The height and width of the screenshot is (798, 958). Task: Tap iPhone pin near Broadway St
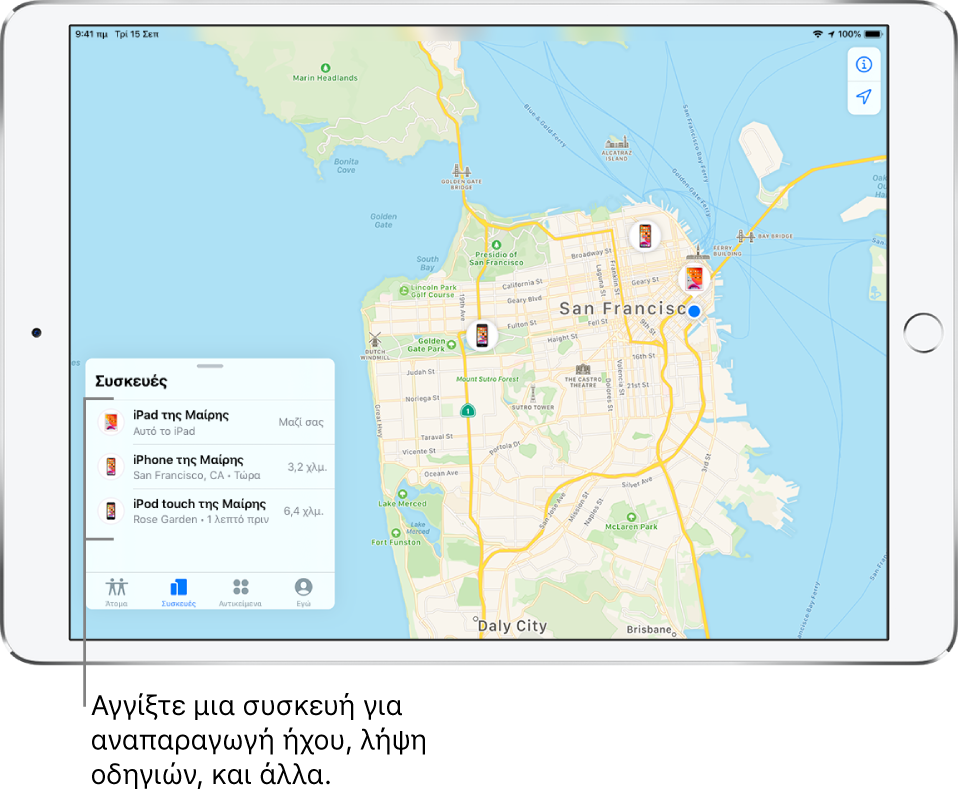[x=645, y=235]
